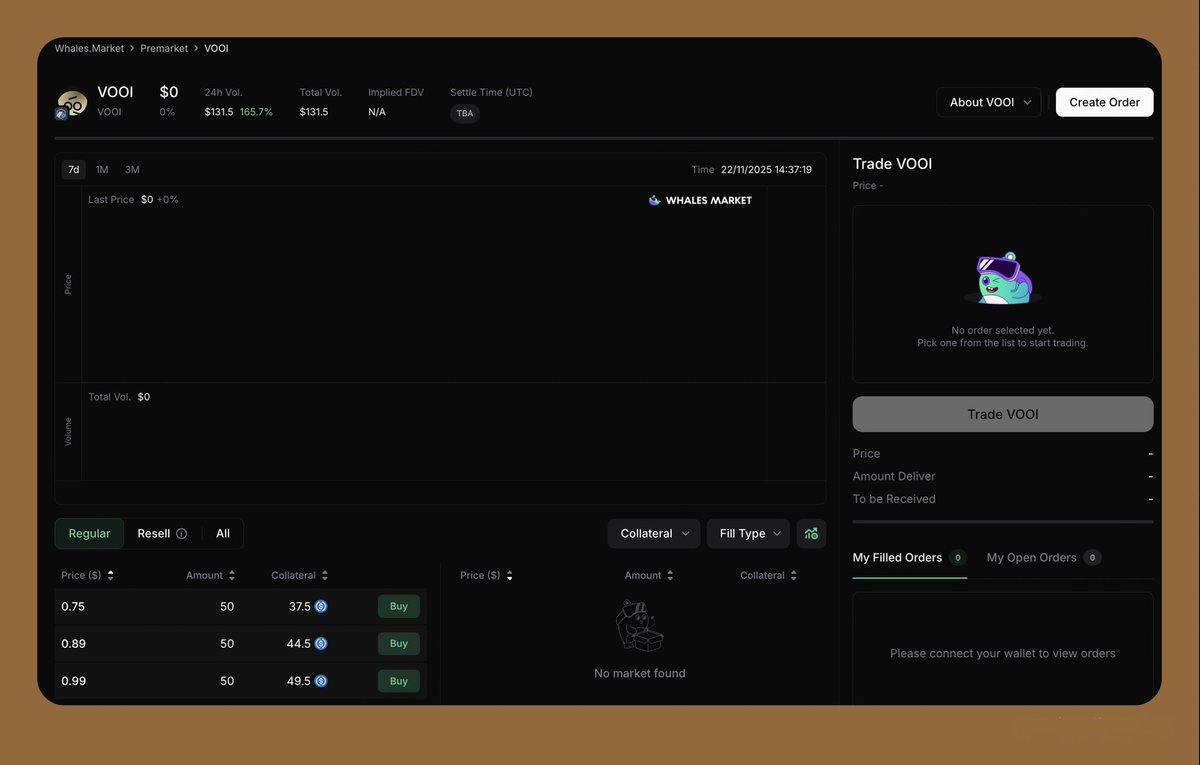The image size is (1200, 765).
Task: Go to Premarket breadcrumb link
Action: tap(164, 48)
